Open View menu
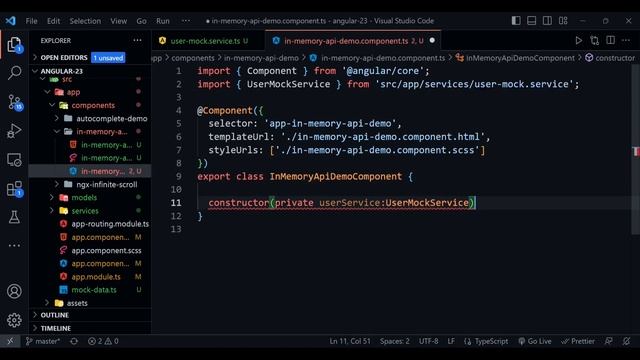Viewport: 640px width, 360px height. [118, 21]
